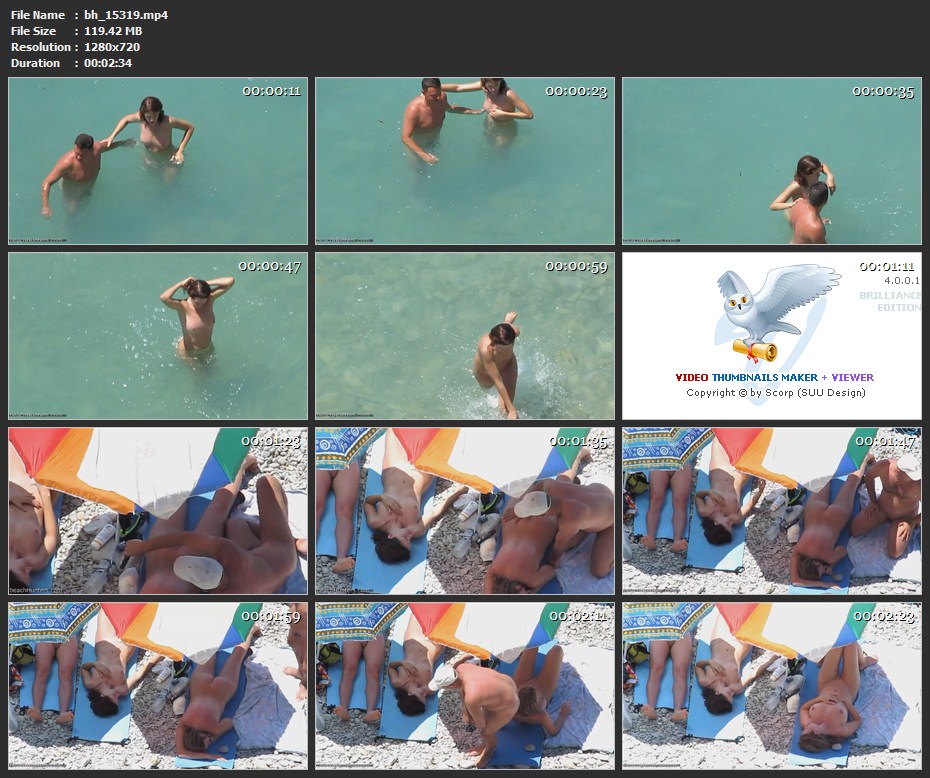Click the frame at timestamp 00:00:35

[x=771, y=161]
